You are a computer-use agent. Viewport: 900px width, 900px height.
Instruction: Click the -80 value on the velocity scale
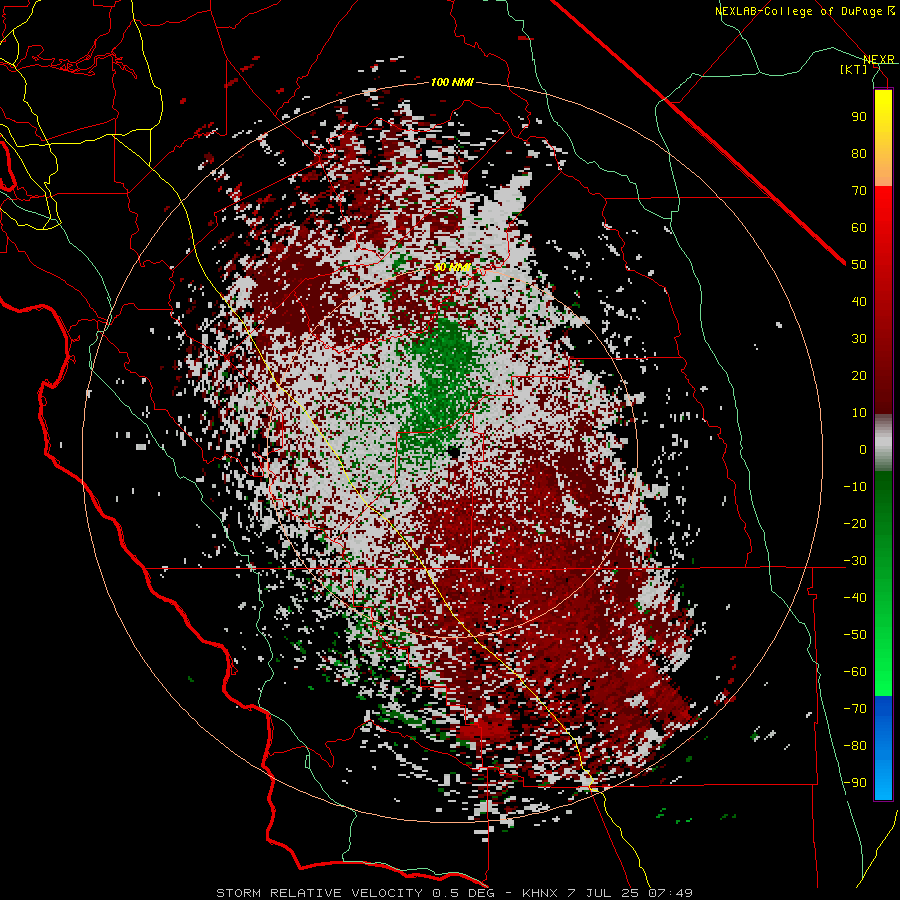[855, 746]
